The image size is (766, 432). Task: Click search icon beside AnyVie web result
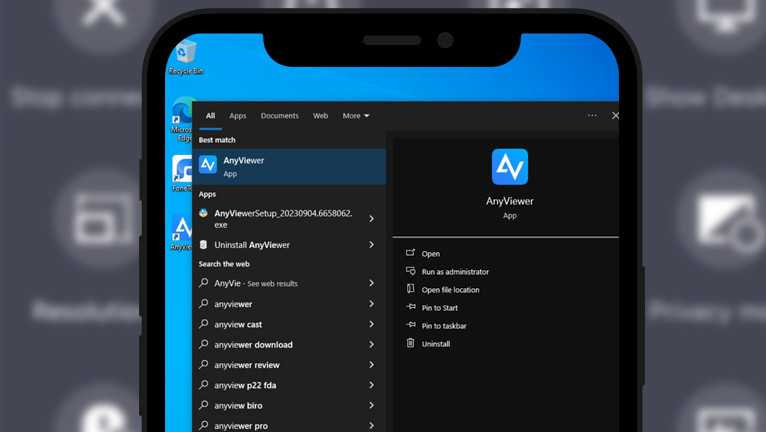[x=204, y=282]
